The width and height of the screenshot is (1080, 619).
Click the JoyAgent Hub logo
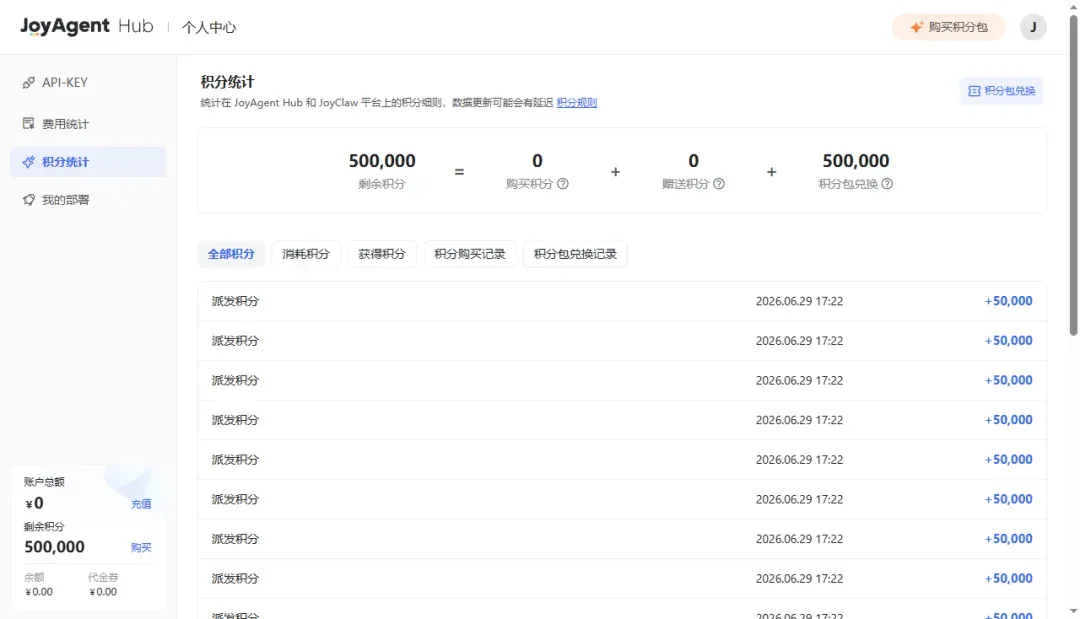[x=87, y=26]
